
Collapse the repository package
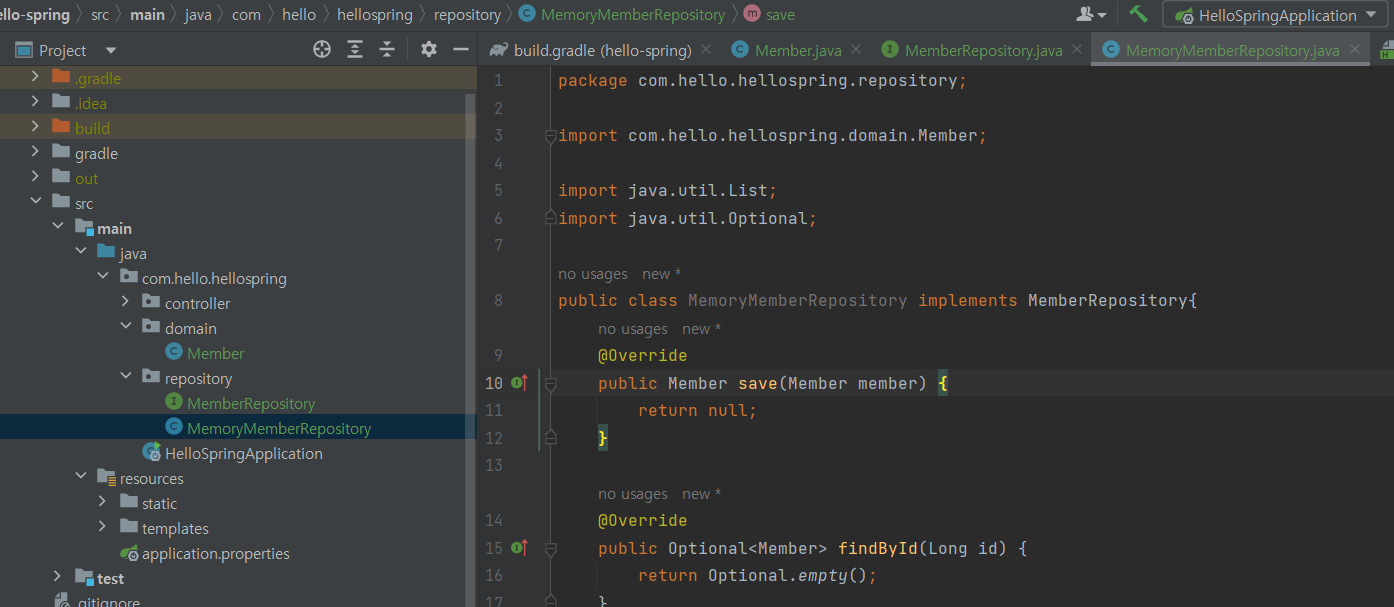(126, 377)
